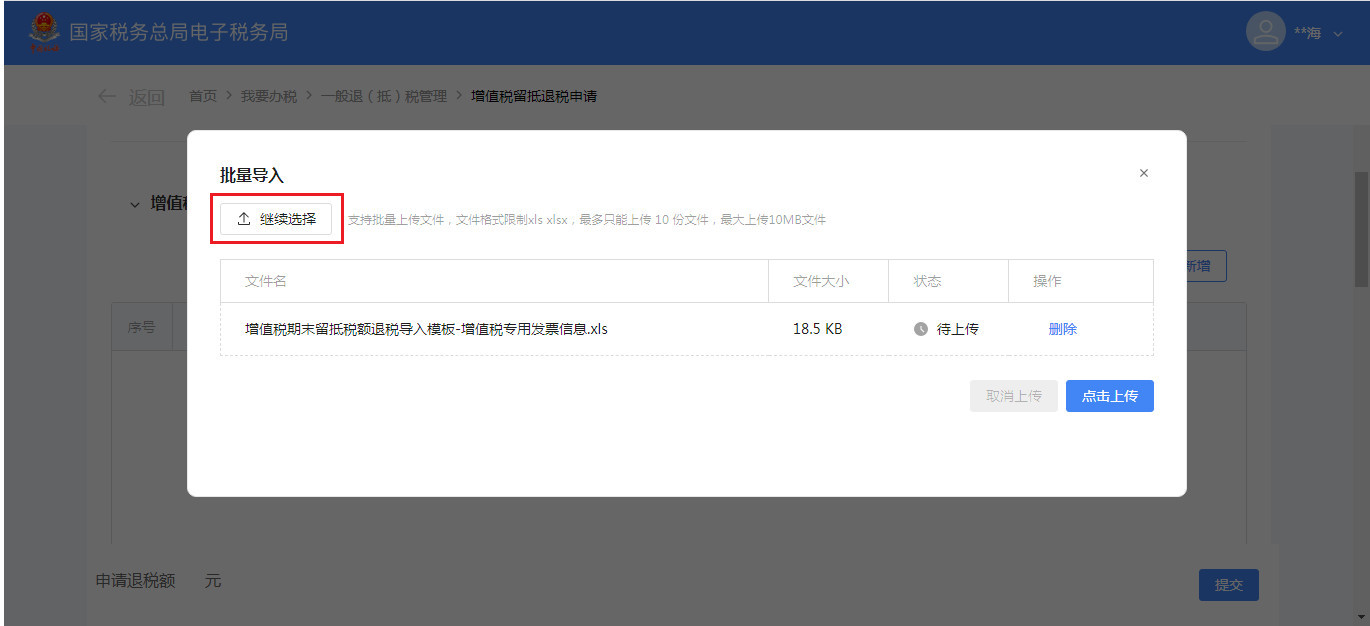The height and width of the screenshot is (626, 1370).
Task: Click the upload icon in 继续选择
Action: [244, 219]
